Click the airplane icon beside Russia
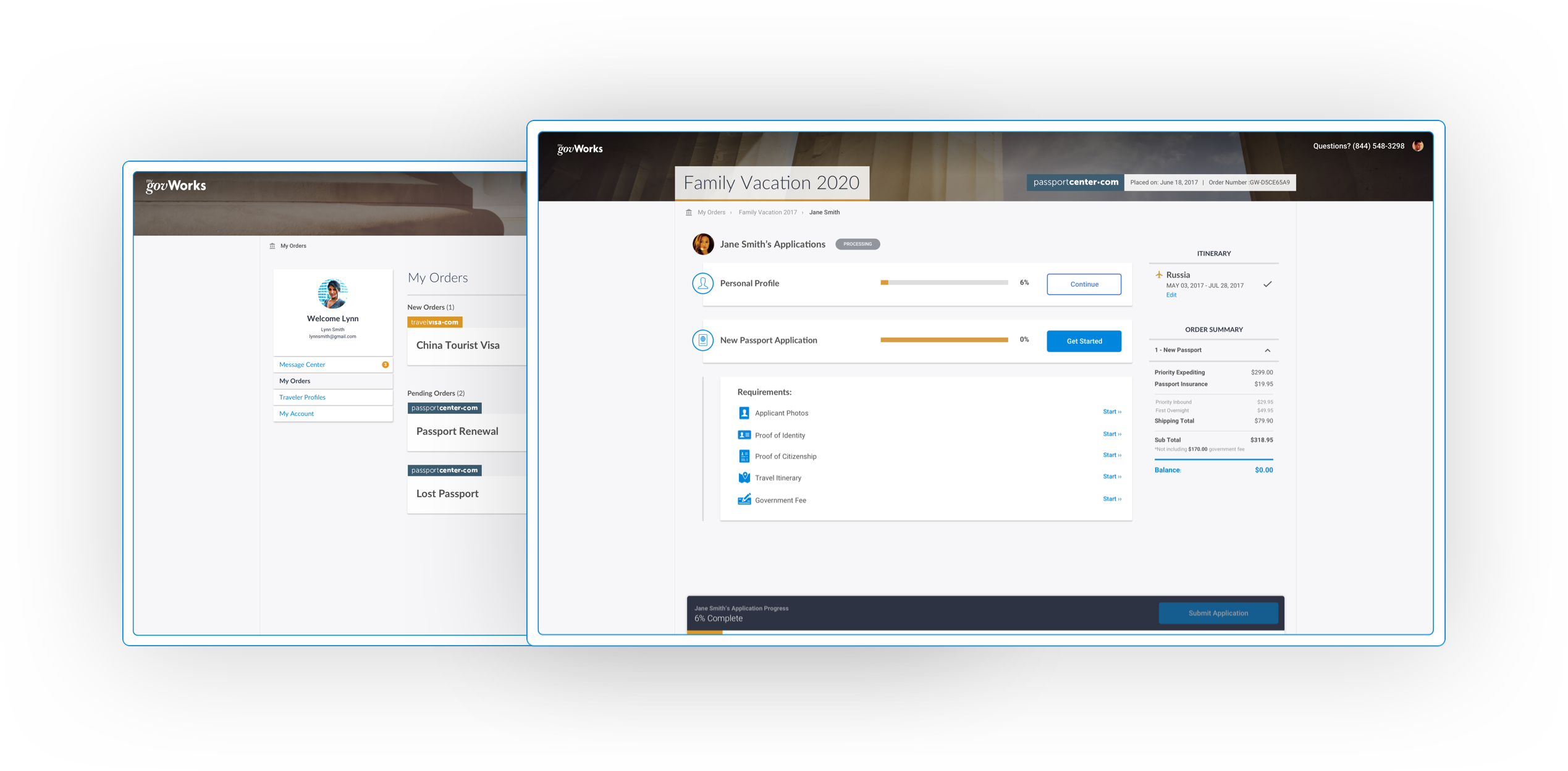 (x=1158, y=275)
